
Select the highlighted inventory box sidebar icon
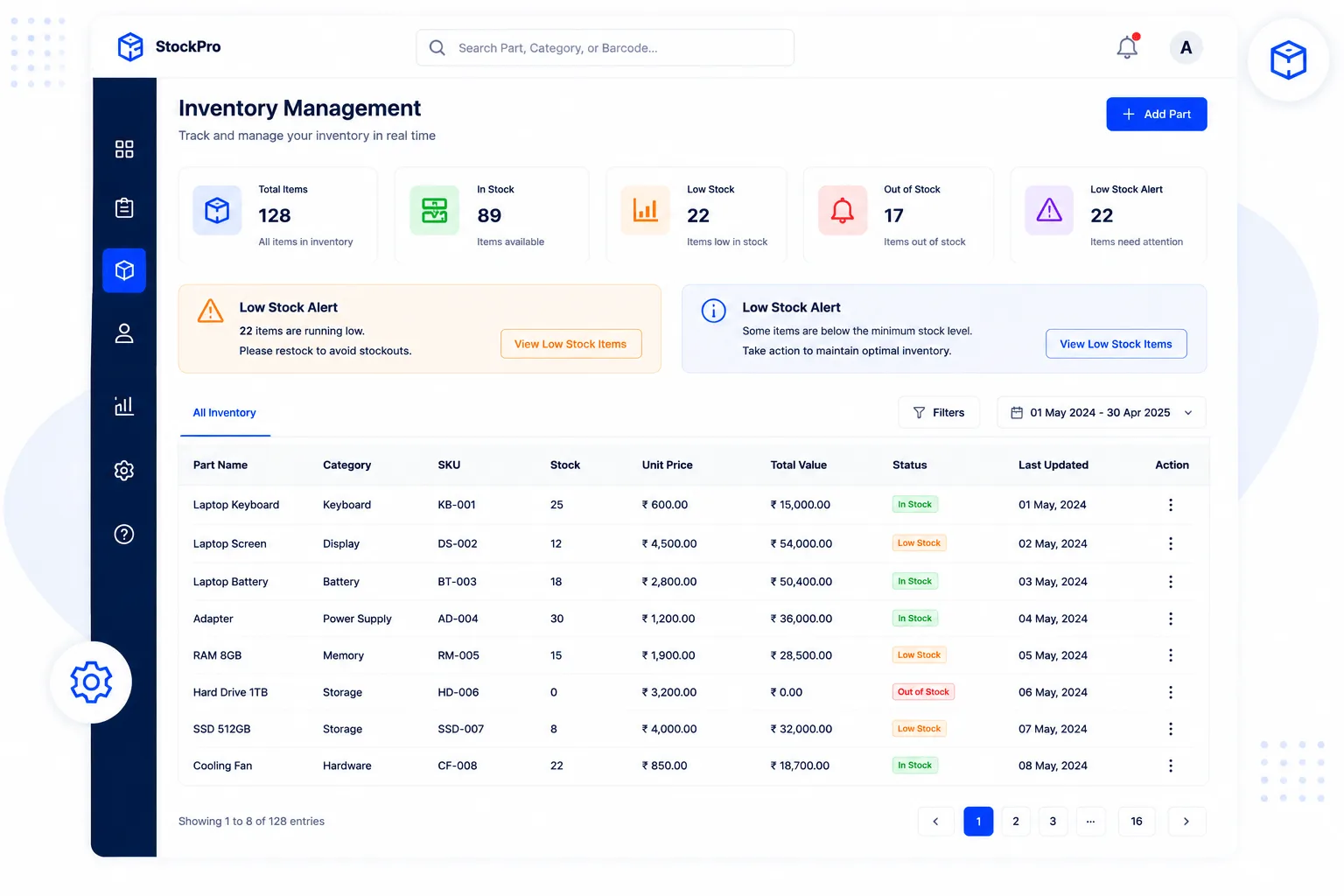pyautogui.click(x=124, y=270)
